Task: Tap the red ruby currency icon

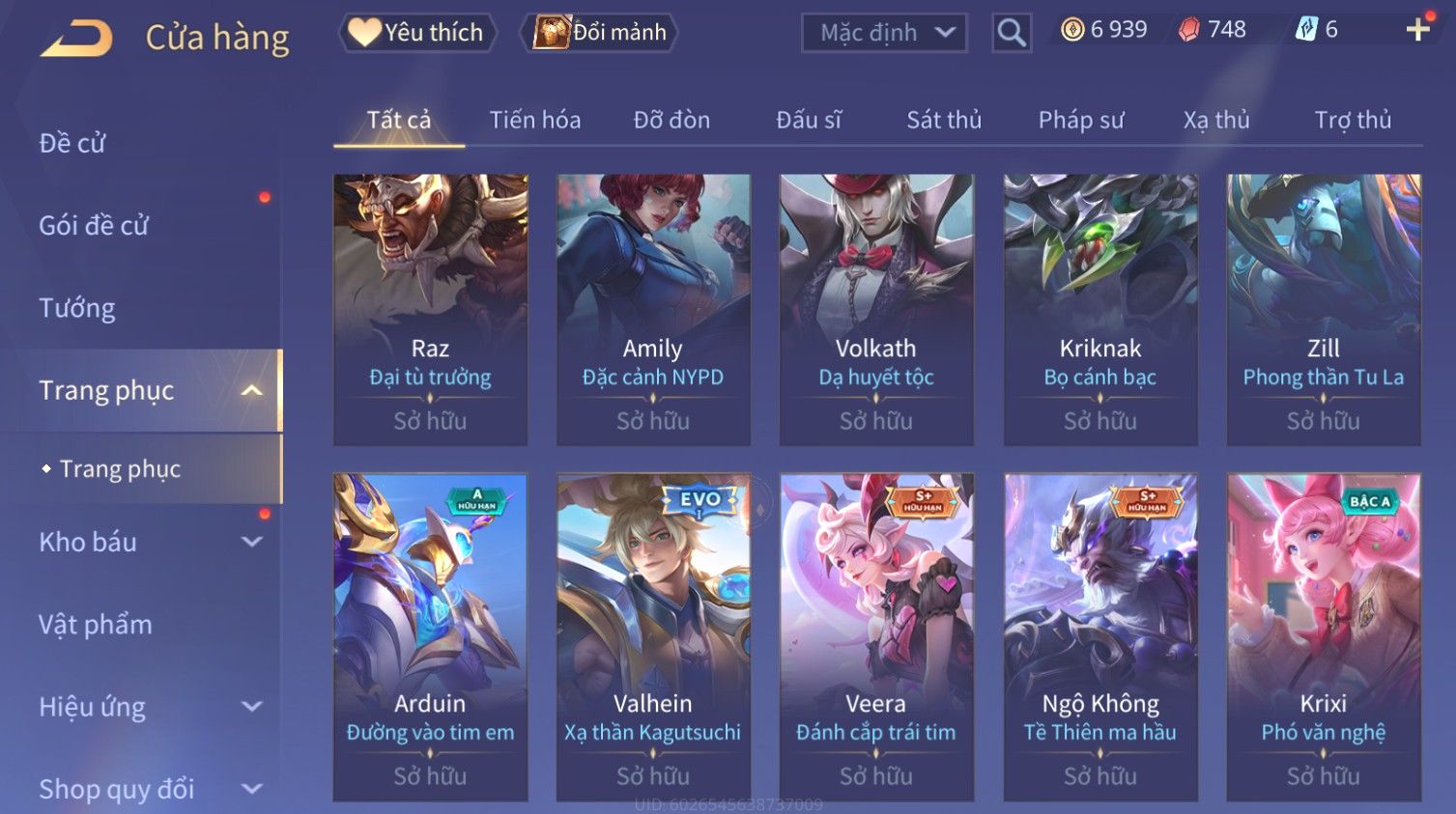Action: coord(1189,30)
